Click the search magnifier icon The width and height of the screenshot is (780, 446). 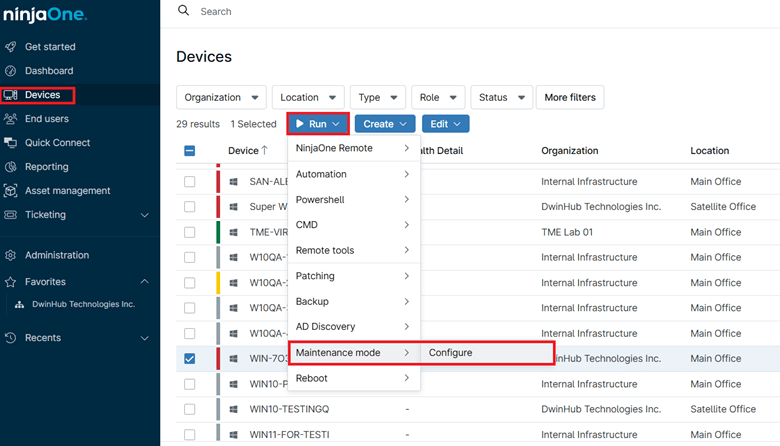click(x=184, y=10)
